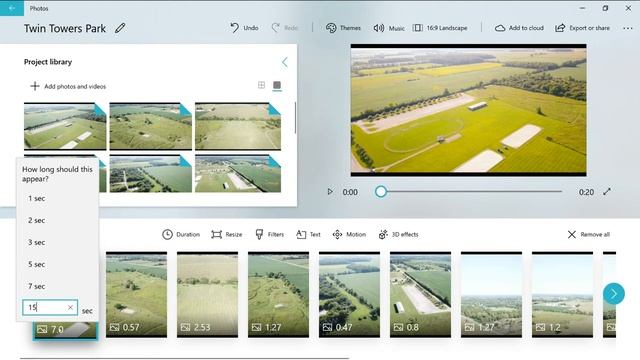Select second library thumbnail in top row
Image resolution: width=640 pixels, height=360 pixels.
(151, 126)
